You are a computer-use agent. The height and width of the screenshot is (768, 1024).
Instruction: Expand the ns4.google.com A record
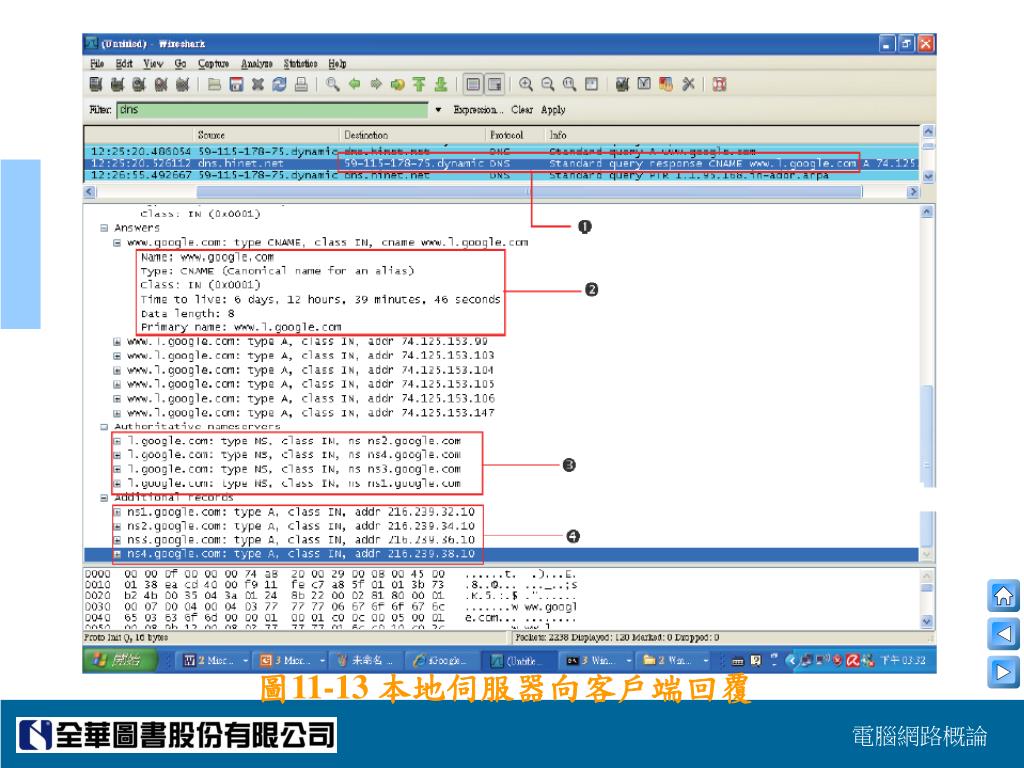click(x=117, y=554)
